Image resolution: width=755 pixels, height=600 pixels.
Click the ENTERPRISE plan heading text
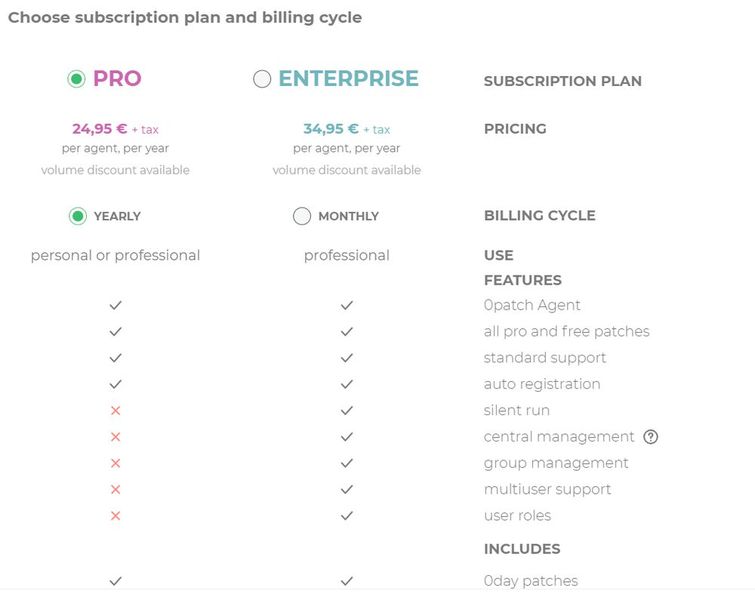point(348,79)
